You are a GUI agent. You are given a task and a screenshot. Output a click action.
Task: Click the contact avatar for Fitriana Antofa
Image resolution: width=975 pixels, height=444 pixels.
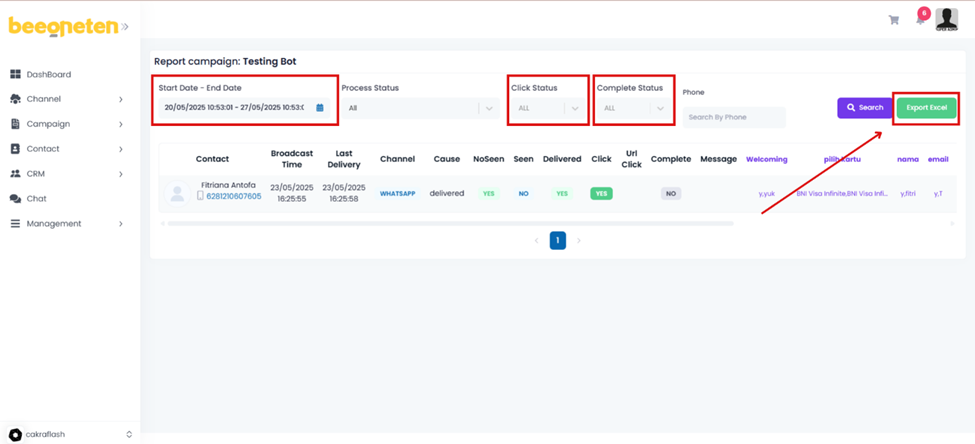(x=177, y=194)
